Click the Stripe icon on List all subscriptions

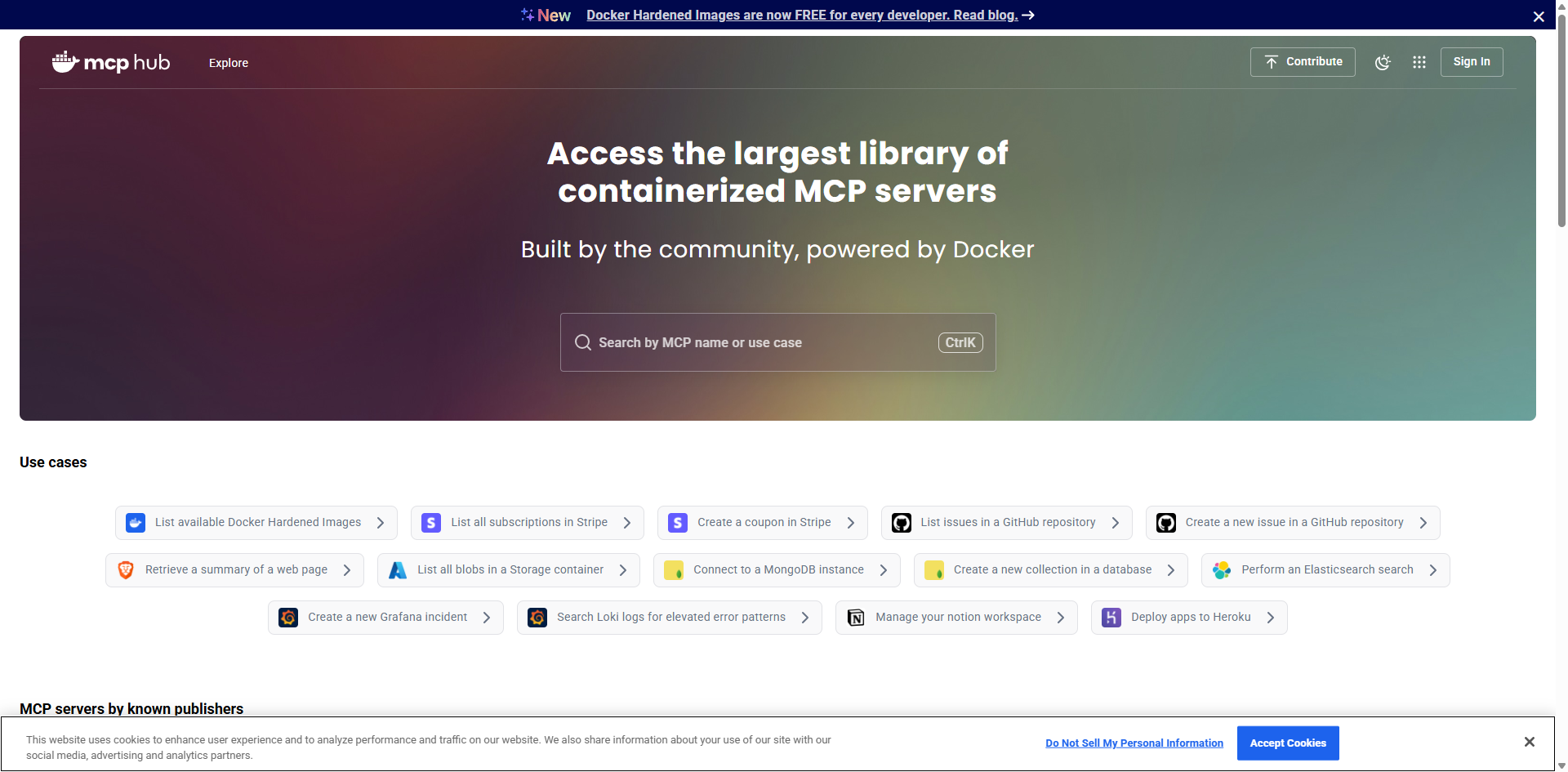point(431,522)
